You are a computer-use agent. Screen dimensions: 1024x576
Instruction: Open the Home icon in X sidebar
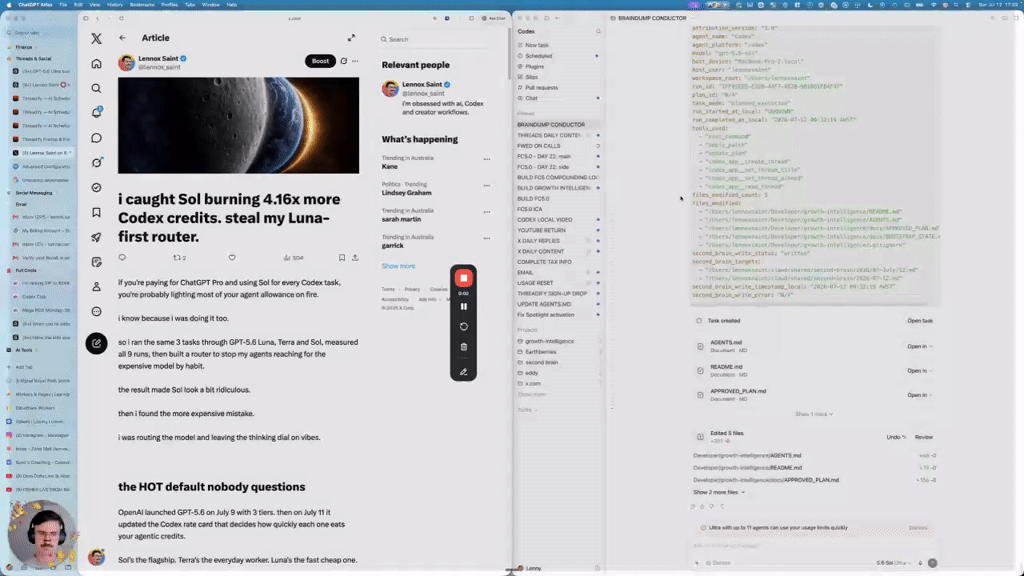[x=96, y=63]
